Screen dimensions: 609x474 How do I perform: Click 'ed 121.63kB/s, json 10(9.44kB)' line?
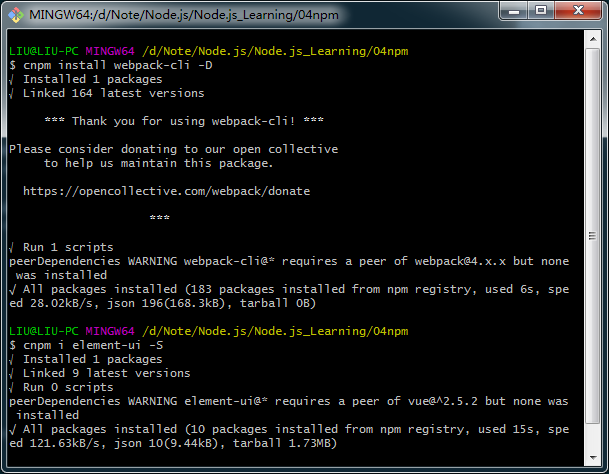(173, 443)
